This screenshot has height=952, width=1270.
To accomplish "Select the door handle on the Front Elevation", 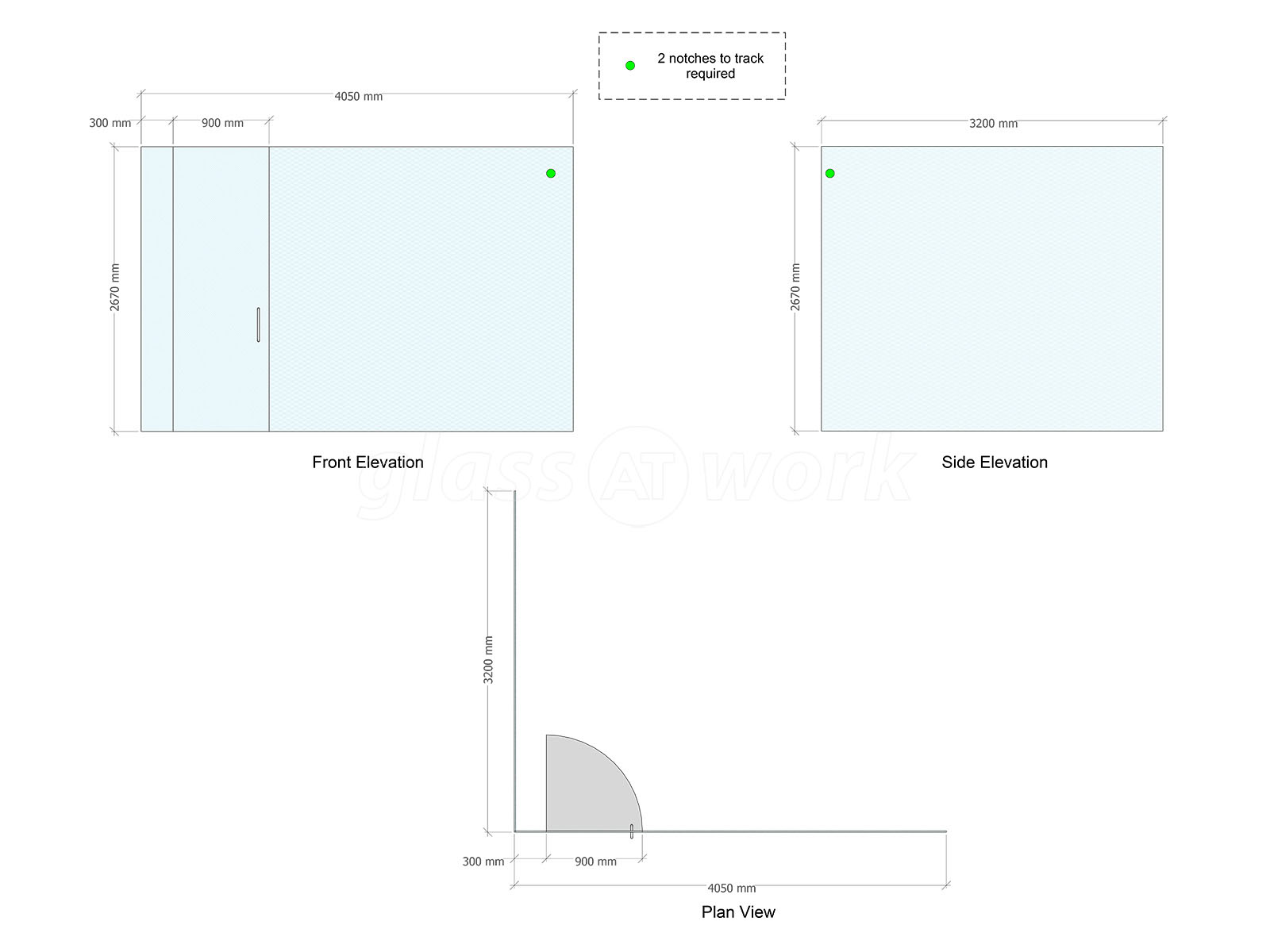I will (259, 324).
